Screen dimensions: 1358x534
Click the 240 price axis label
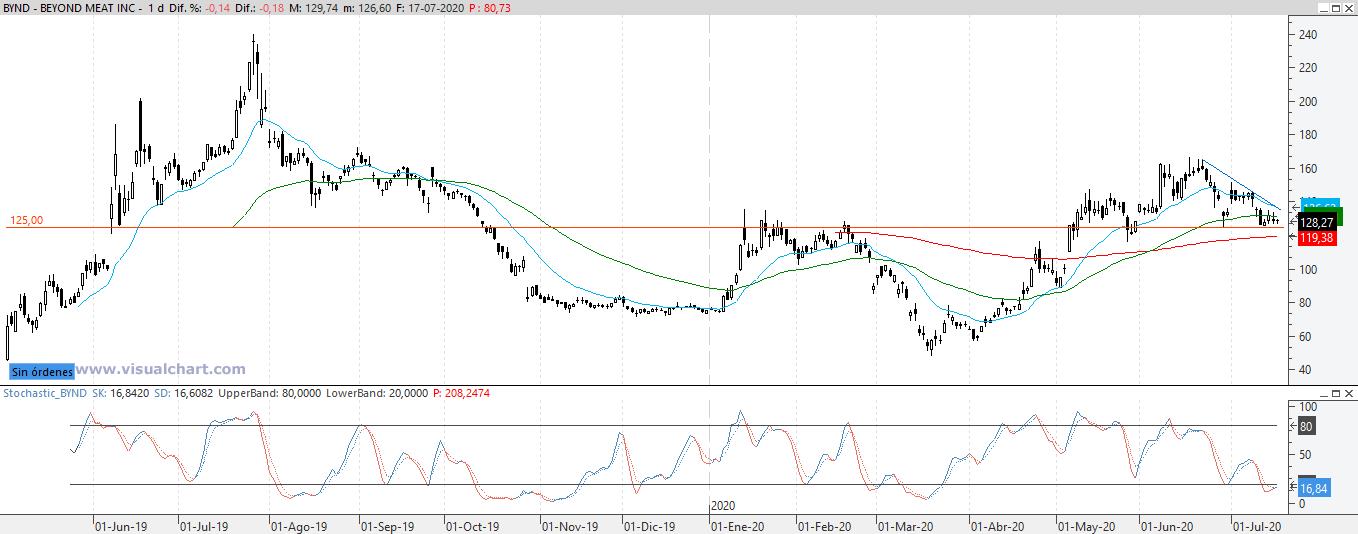(x=1308, y=35)
